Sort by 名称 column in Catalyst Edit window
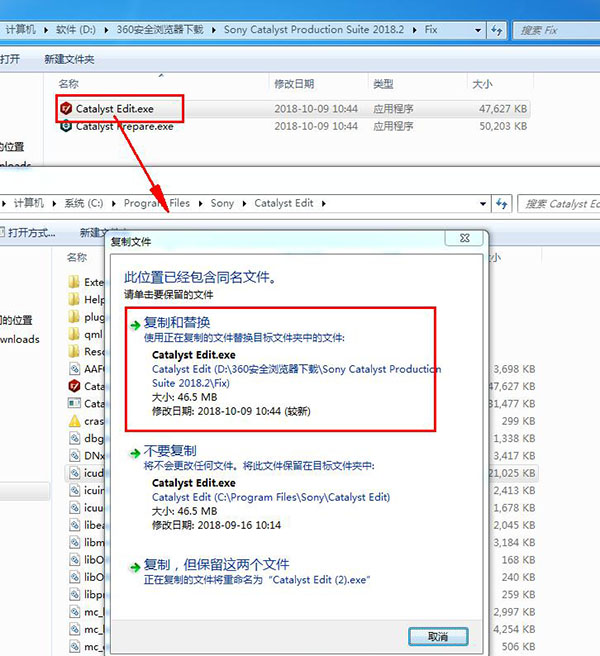The height and width of the screenshot is (656, 600). 77,257
